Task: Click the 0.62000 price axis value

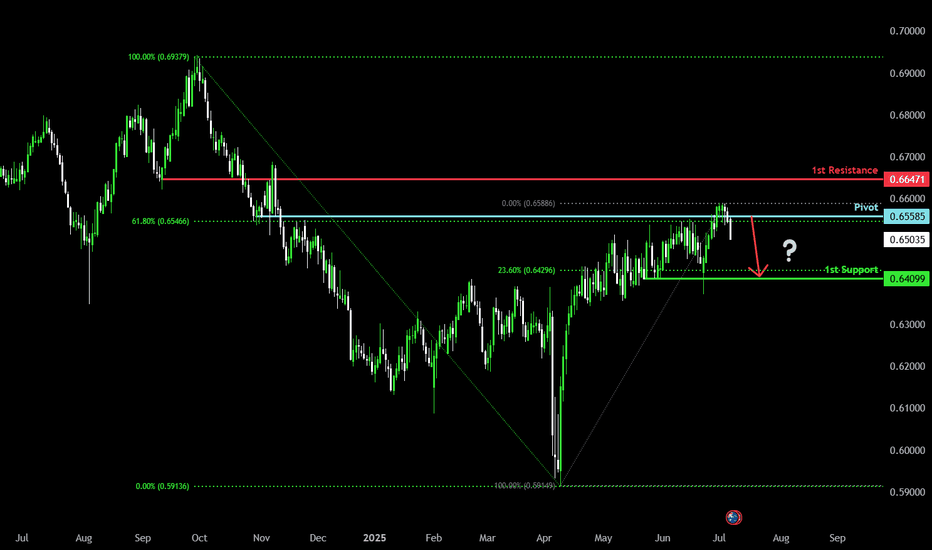Action: click(907, 366)
